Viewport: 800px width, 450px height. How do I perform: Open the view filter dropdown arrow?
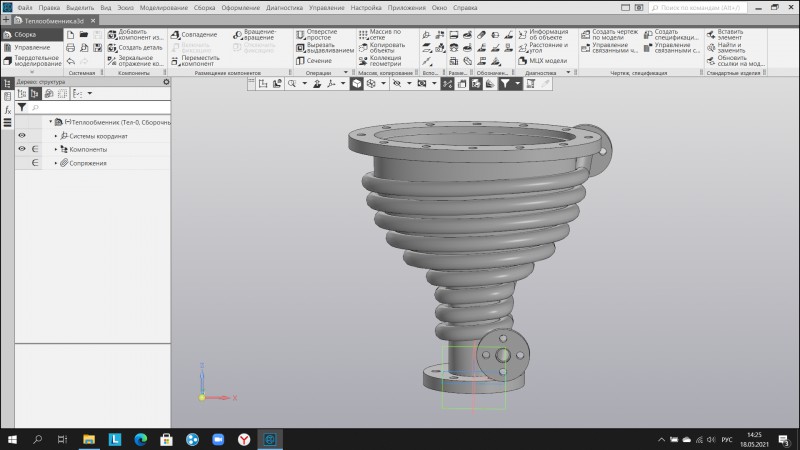[x=517, y=84]
